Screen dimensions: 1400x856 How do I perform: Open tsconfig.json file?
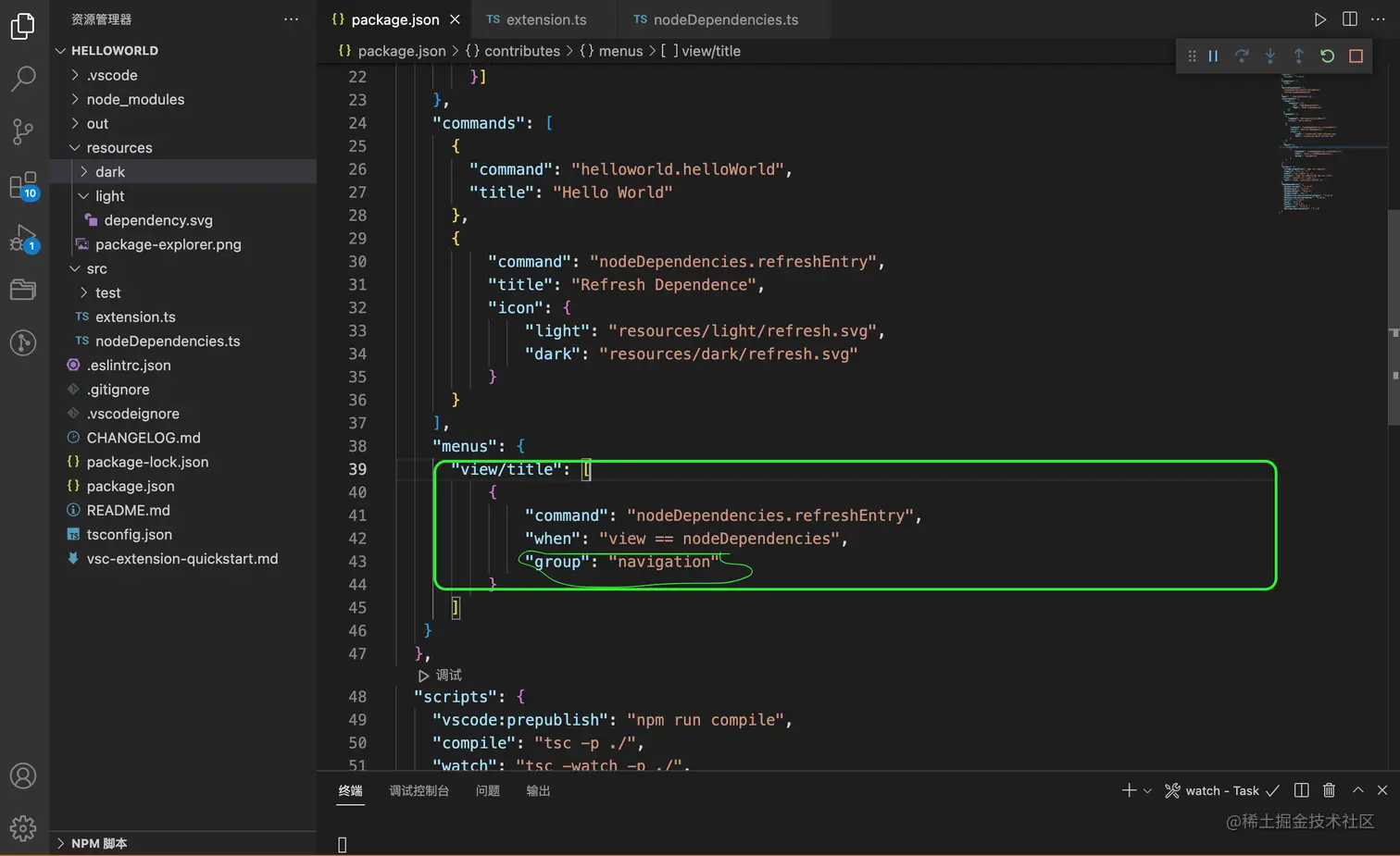(183, 534)
